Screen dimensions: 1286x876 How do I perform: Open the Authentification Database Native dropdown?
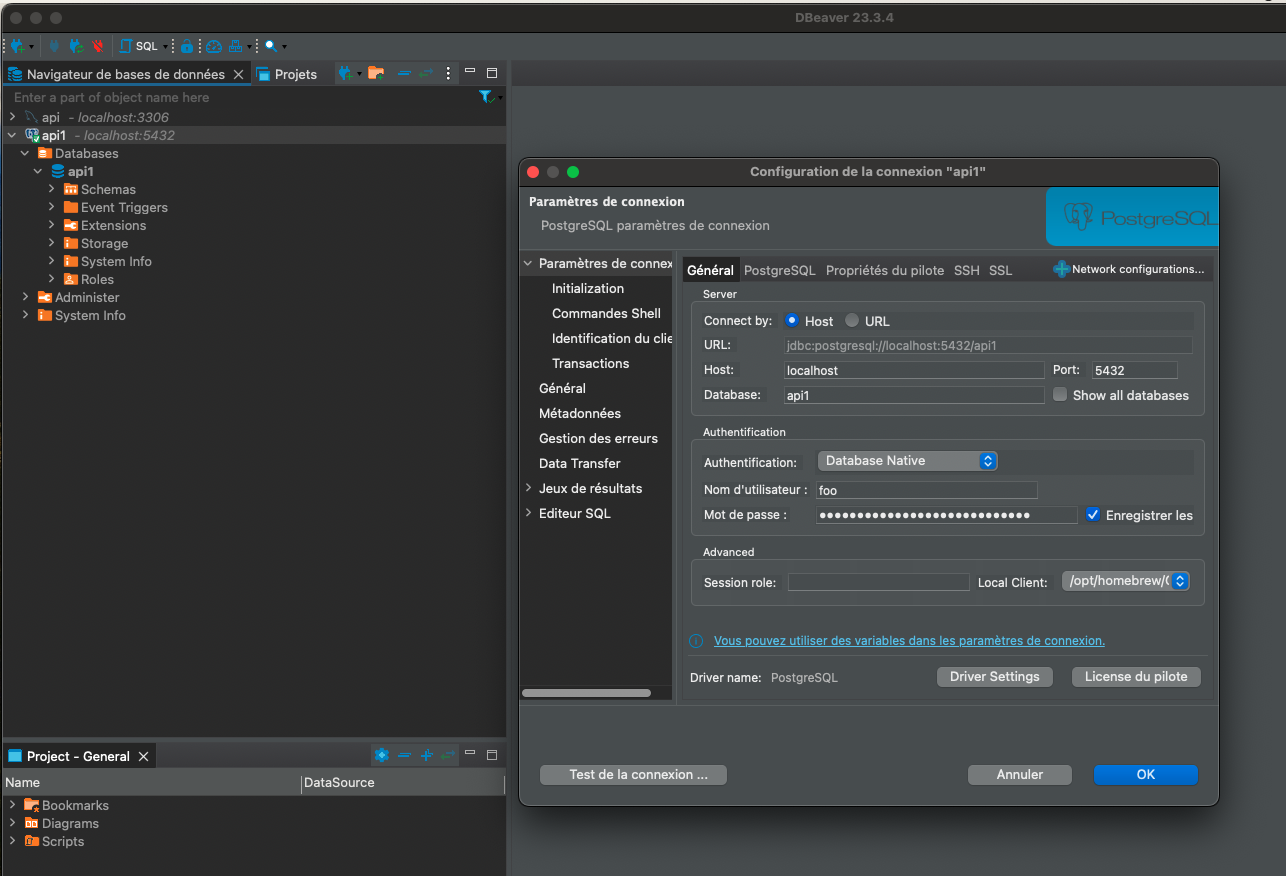(x=907, y=461)
